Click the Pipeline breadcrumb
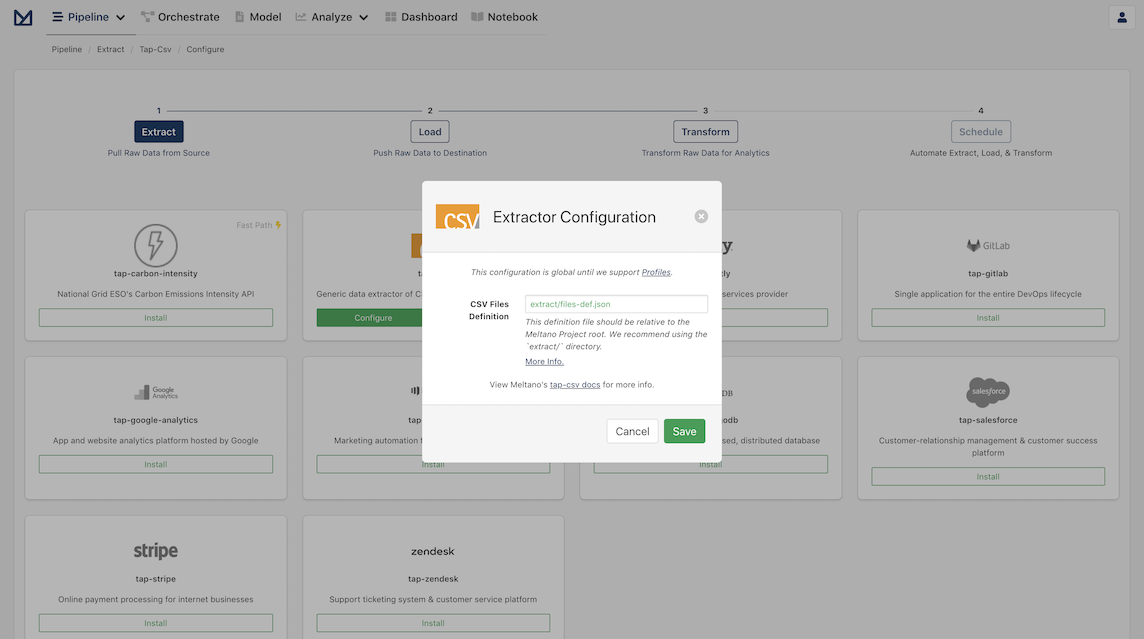This screenshot has height=639, width=1144. click(66, 50)
